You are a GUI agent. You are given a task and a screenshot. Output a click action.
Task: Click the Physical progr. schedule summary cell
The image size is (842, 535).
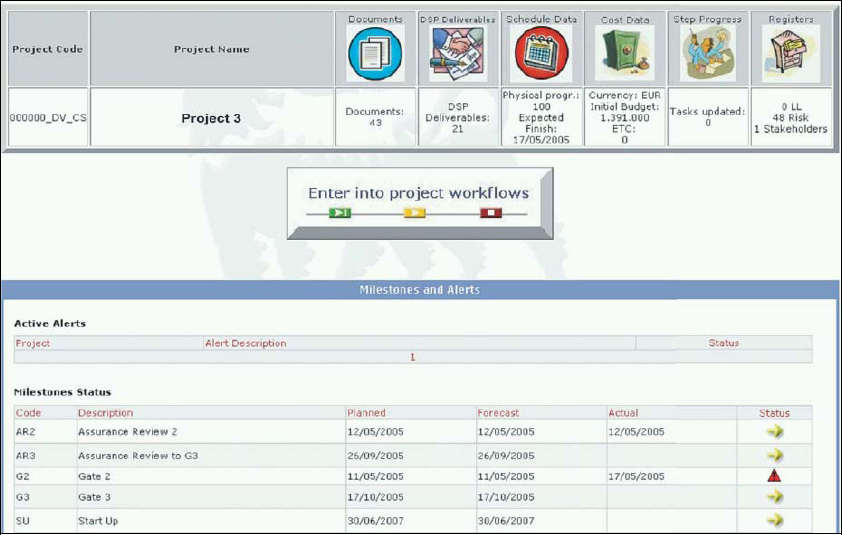(x=541, y=118)
